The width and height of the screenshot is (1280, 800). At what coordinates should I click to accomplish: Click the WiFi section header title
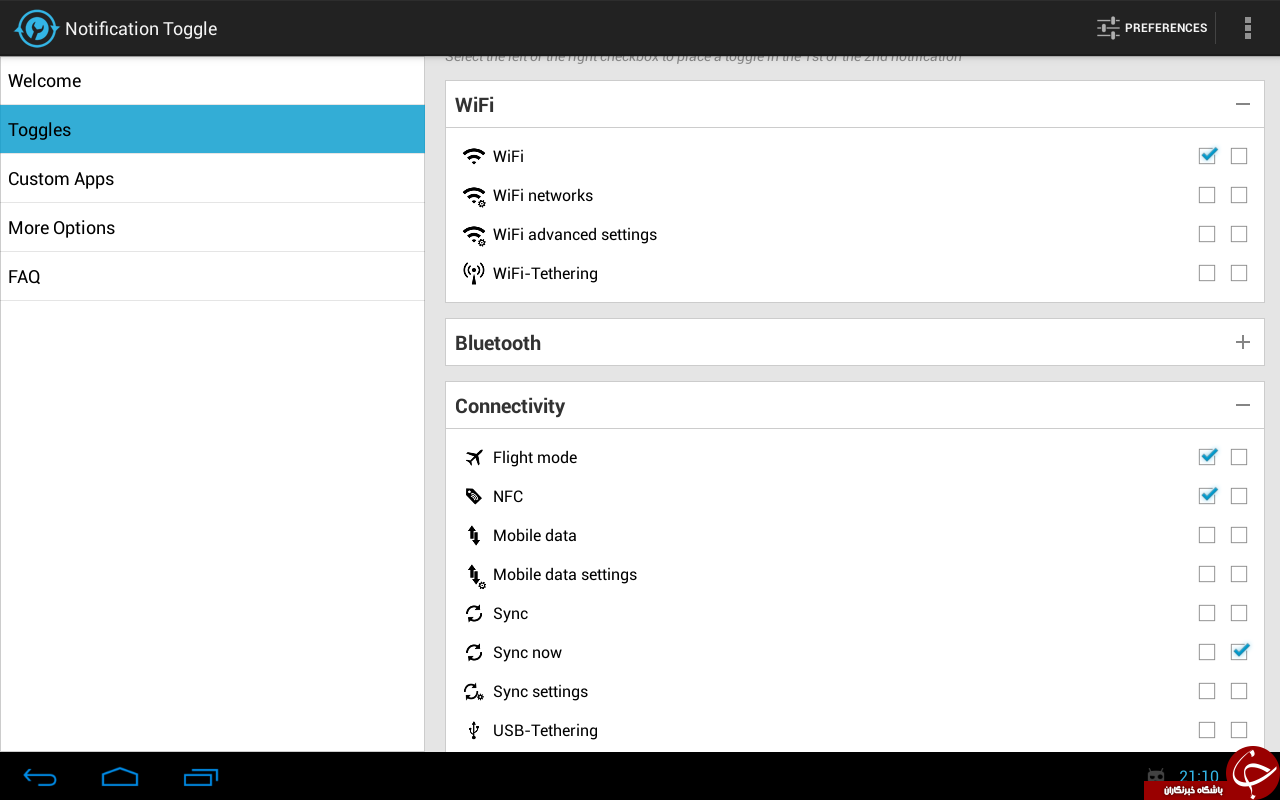point(474,105)
